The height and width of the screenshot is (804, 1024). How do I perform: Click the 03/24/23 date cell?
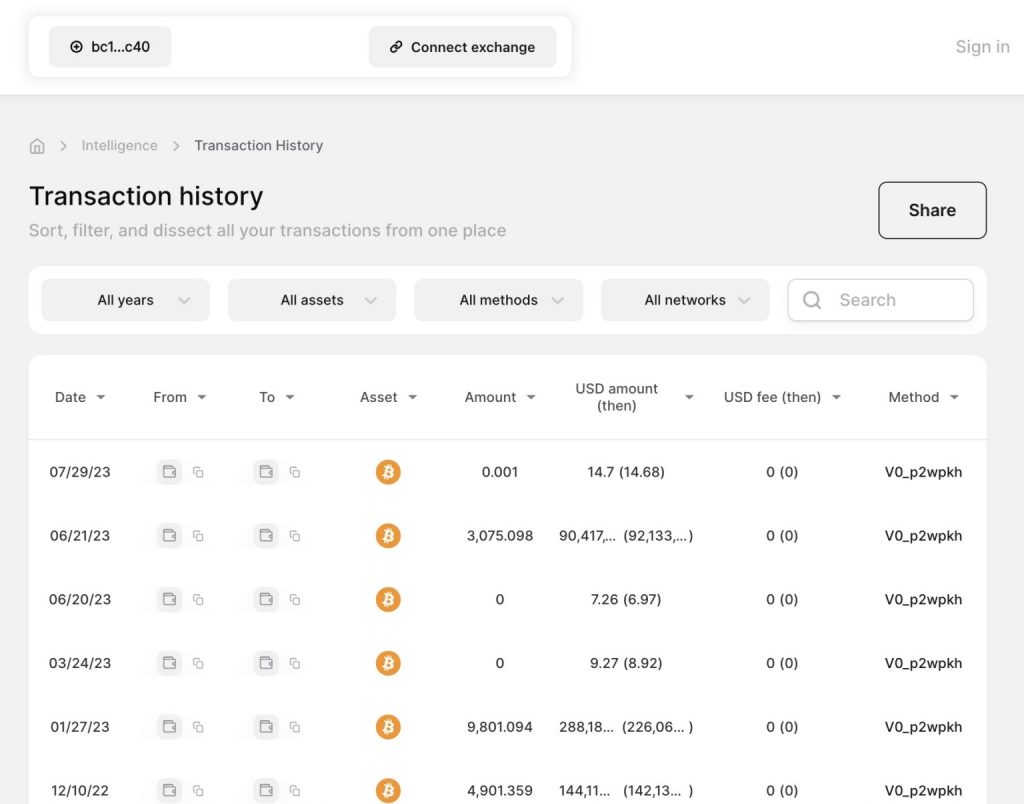(80, 663)
